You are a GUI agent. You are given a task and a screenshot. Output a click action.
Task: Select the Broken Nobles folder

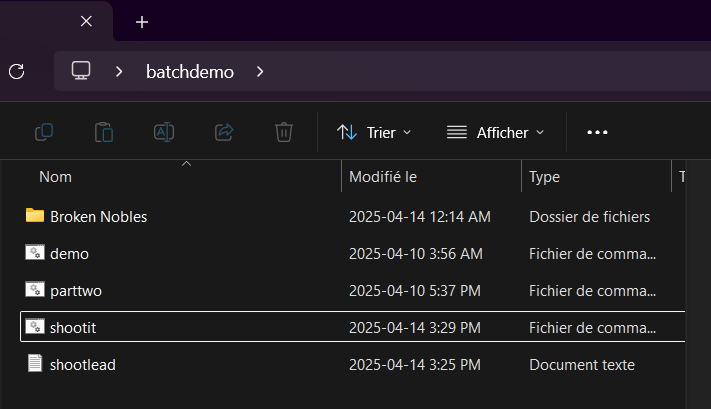[98, 217]
